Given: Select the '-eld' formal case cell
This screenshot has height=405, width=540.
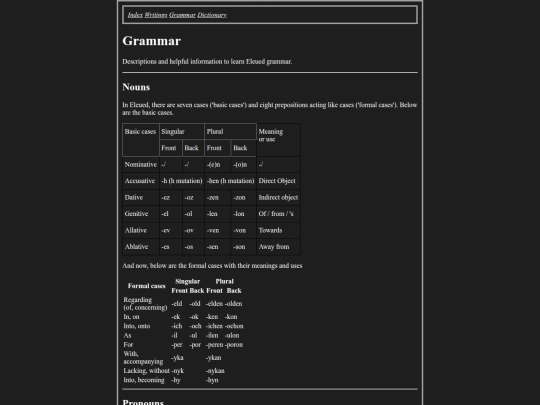Looking at the screenshot, I should coord(177,304).
